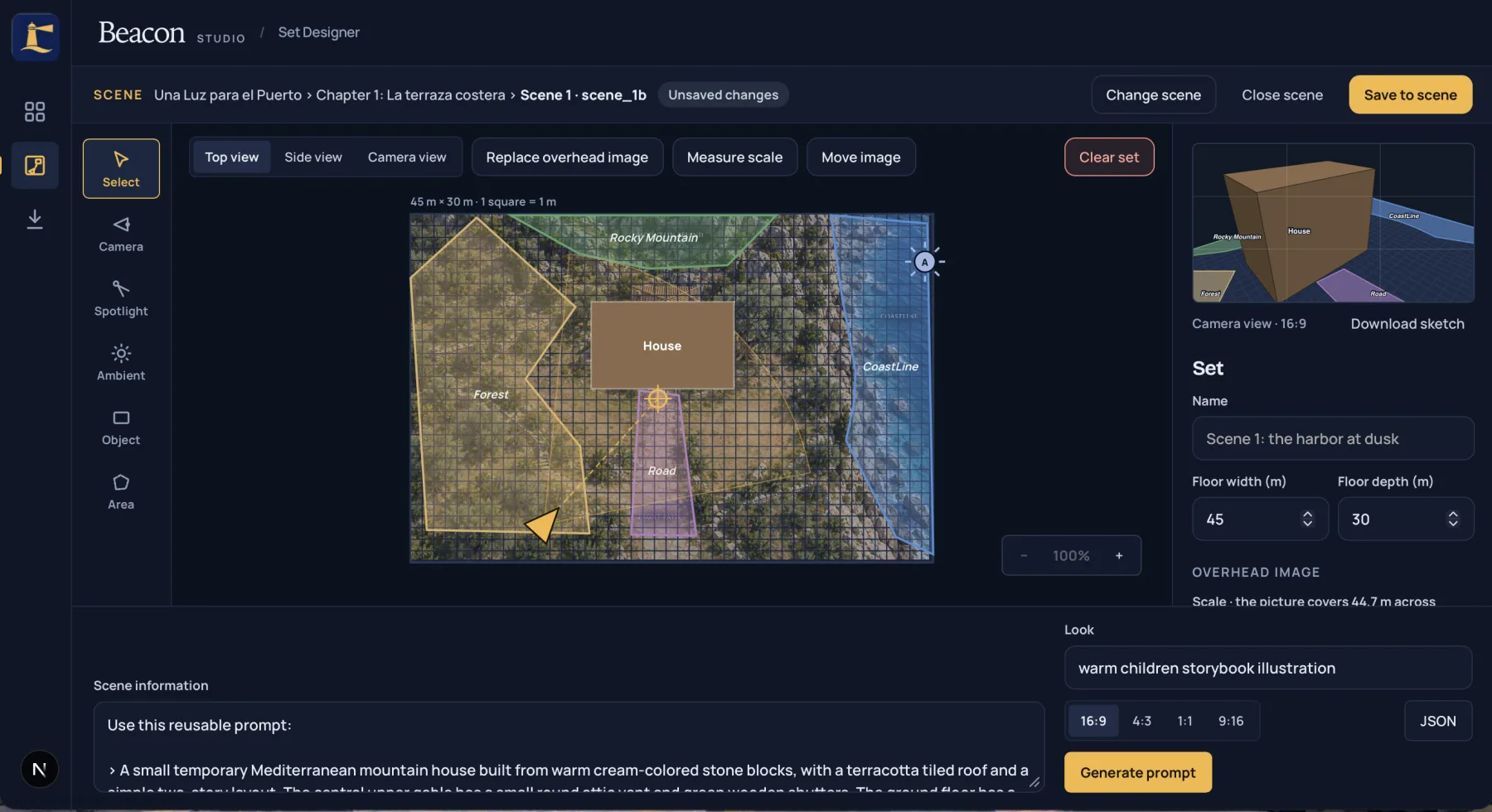Click the Beacon lighthouse logo icon

tap(36, 36)
